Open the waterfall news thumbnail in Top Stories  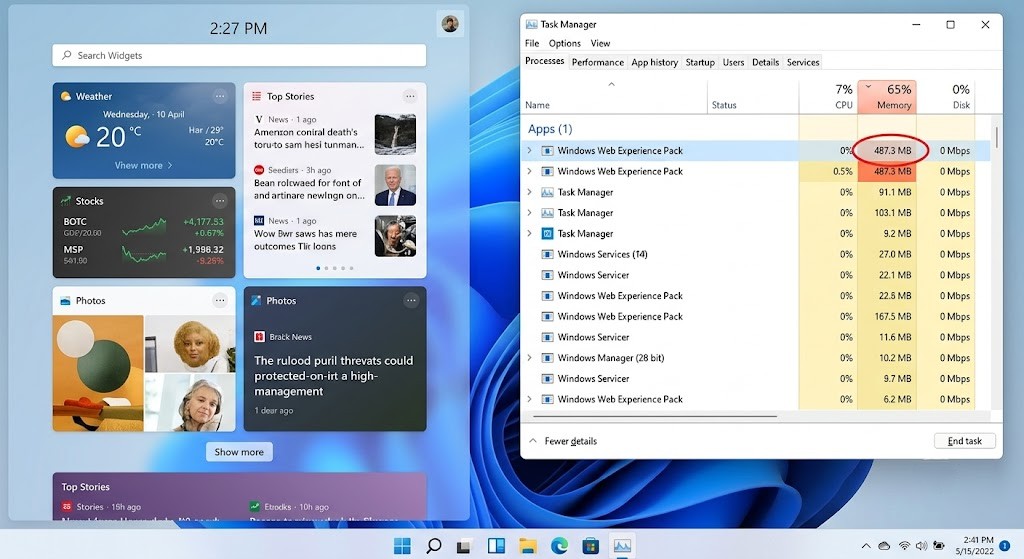click(x=395, y=135)
